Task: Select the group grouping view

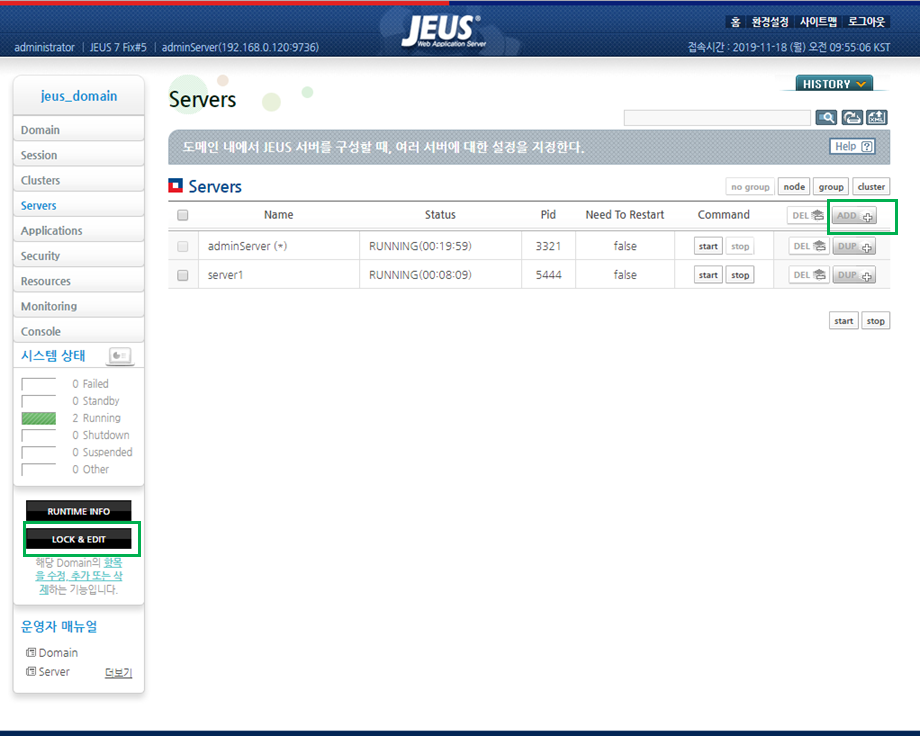Action: (831, 187)
